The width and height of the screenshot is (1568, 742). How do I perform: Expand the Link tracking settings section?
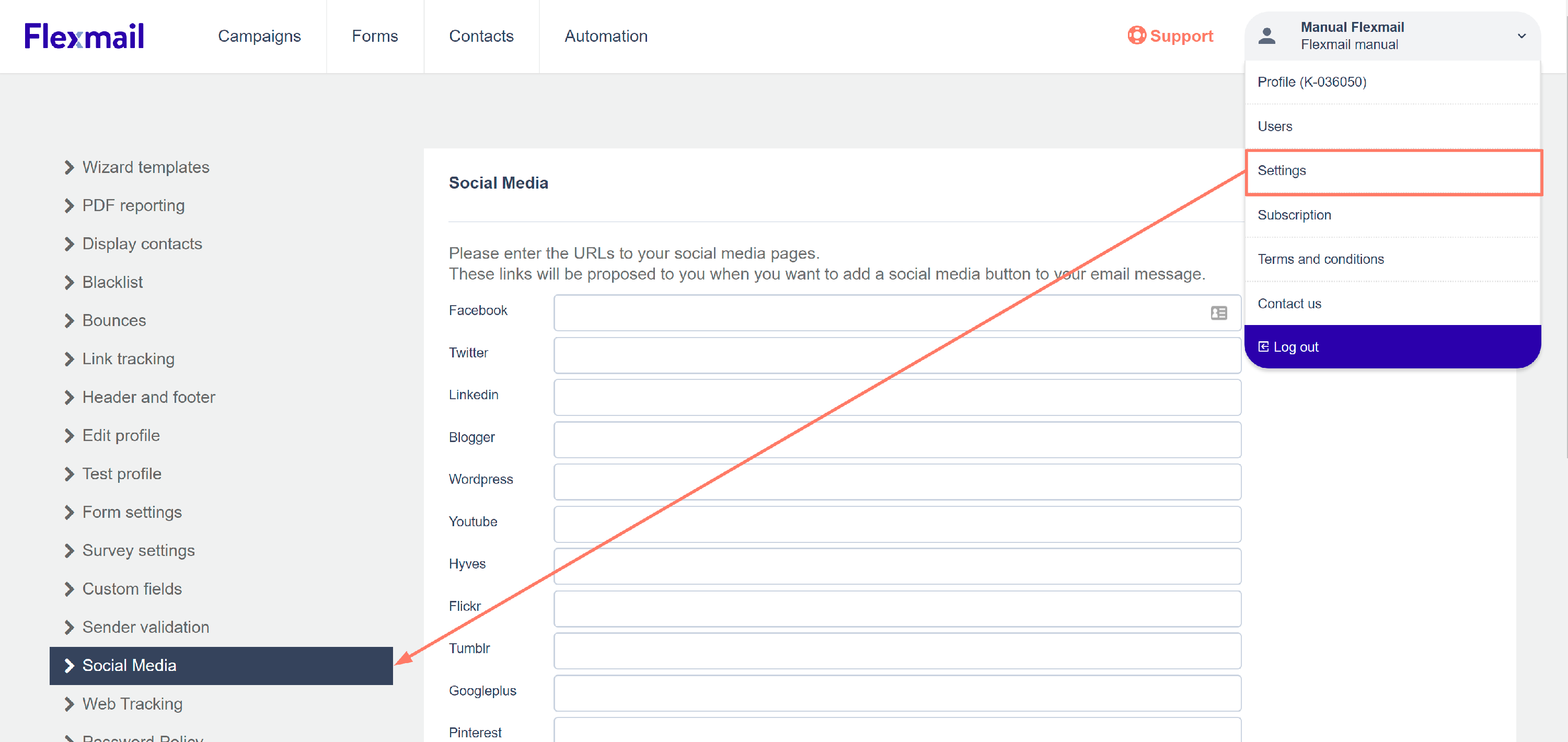128,359
